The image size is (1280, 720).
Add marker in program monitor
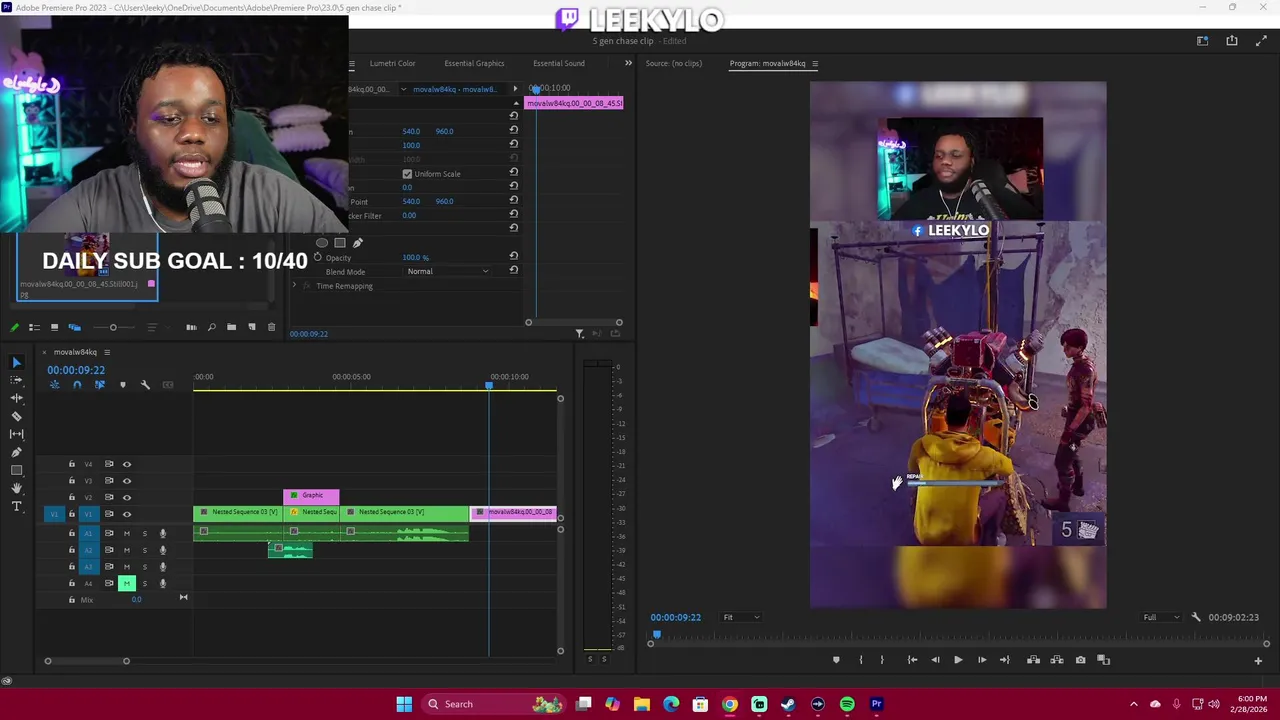click(836, 660)
